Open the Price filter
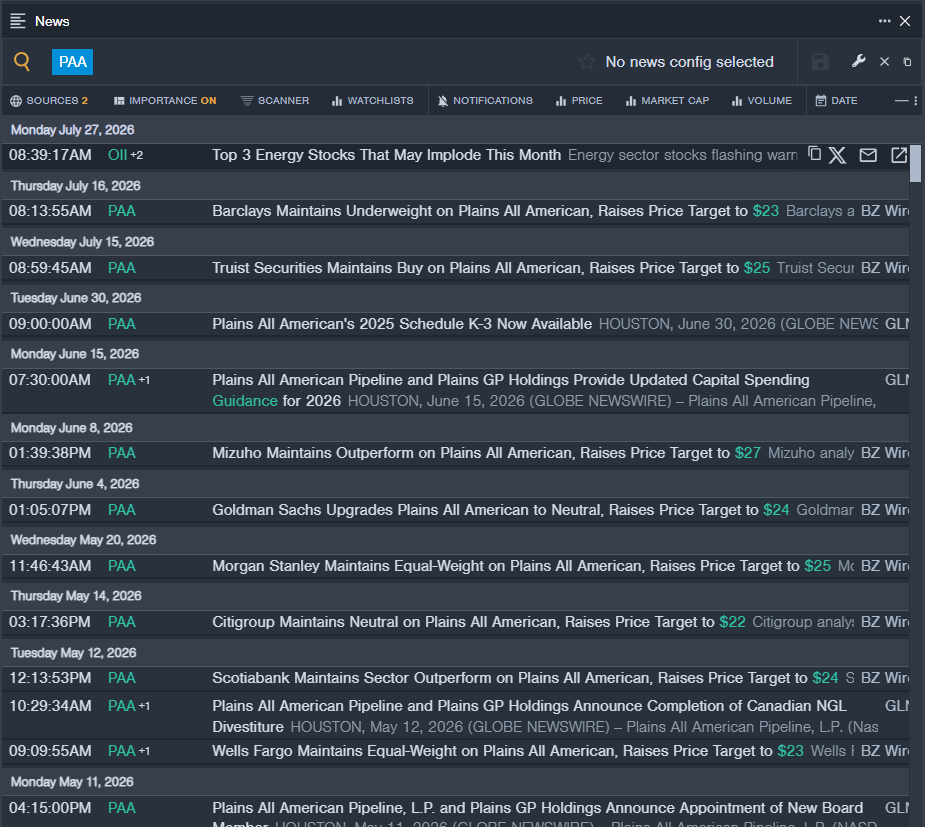Image resolution: width=925 pixels, height=827 pixels. 579,101
